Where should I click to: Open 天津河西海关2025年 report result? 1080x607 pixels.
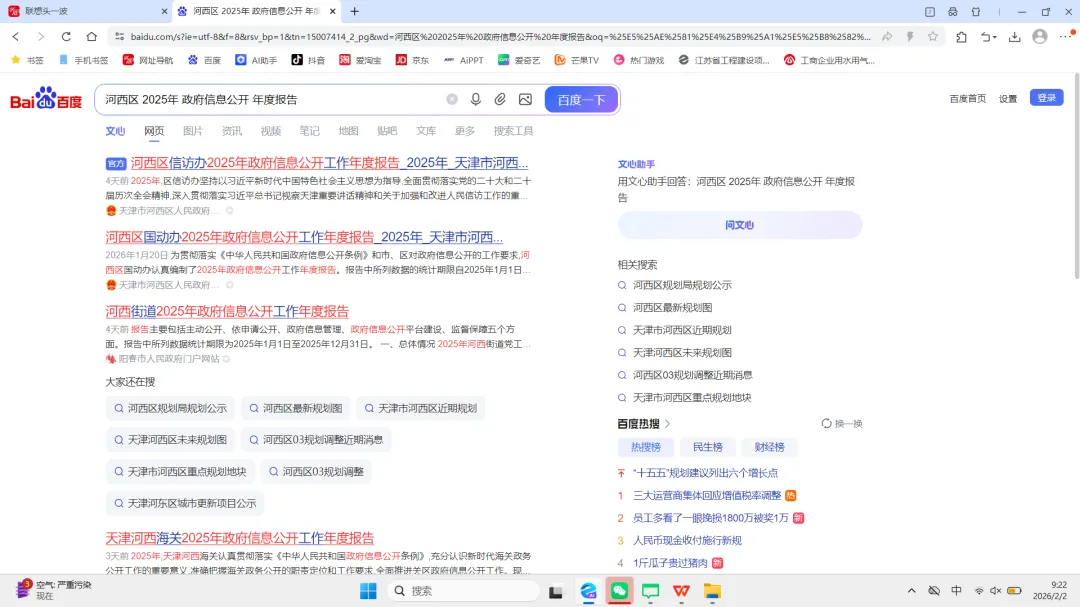point(240,537)
